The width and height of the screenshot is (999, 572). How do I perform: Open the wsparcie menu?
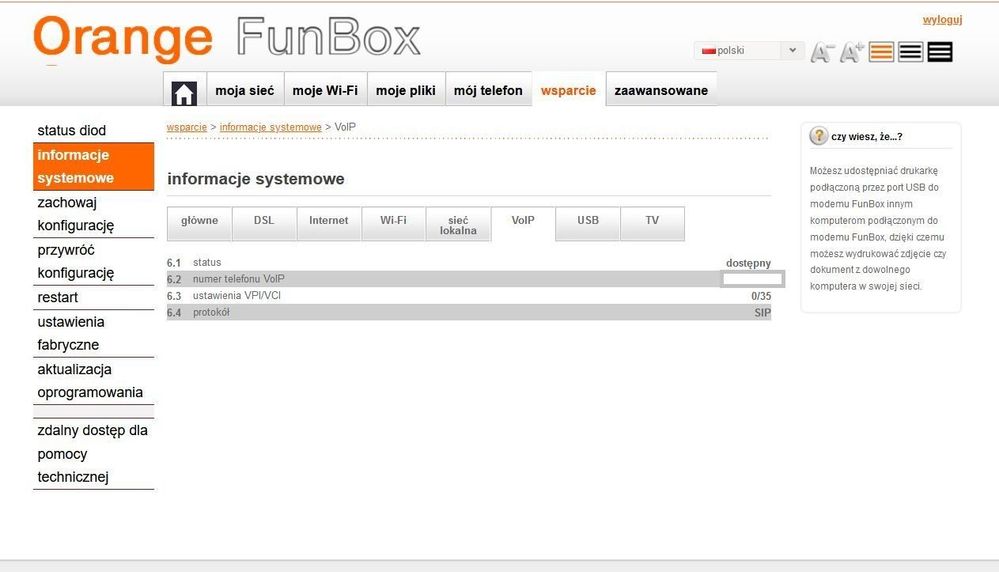coord(568,90)
